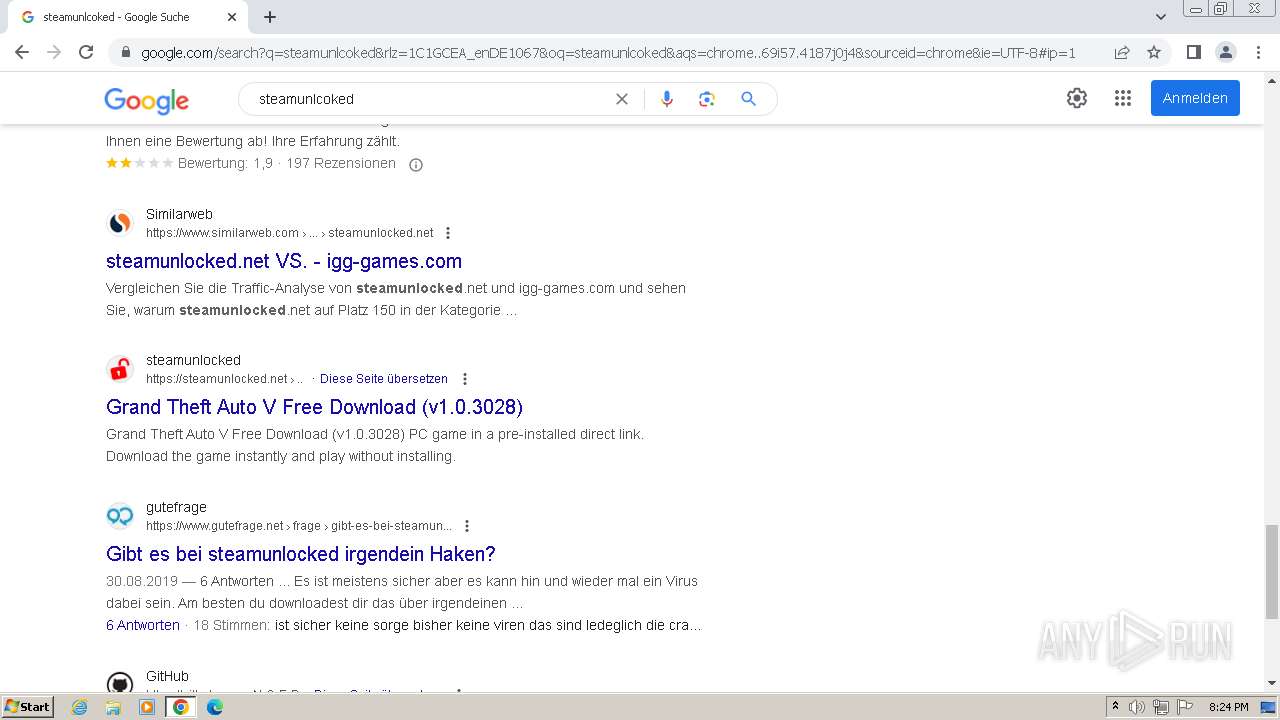Open the volume control in tray
The height and width of the screenshot is (720, 1280).
tap(1137, 707)
